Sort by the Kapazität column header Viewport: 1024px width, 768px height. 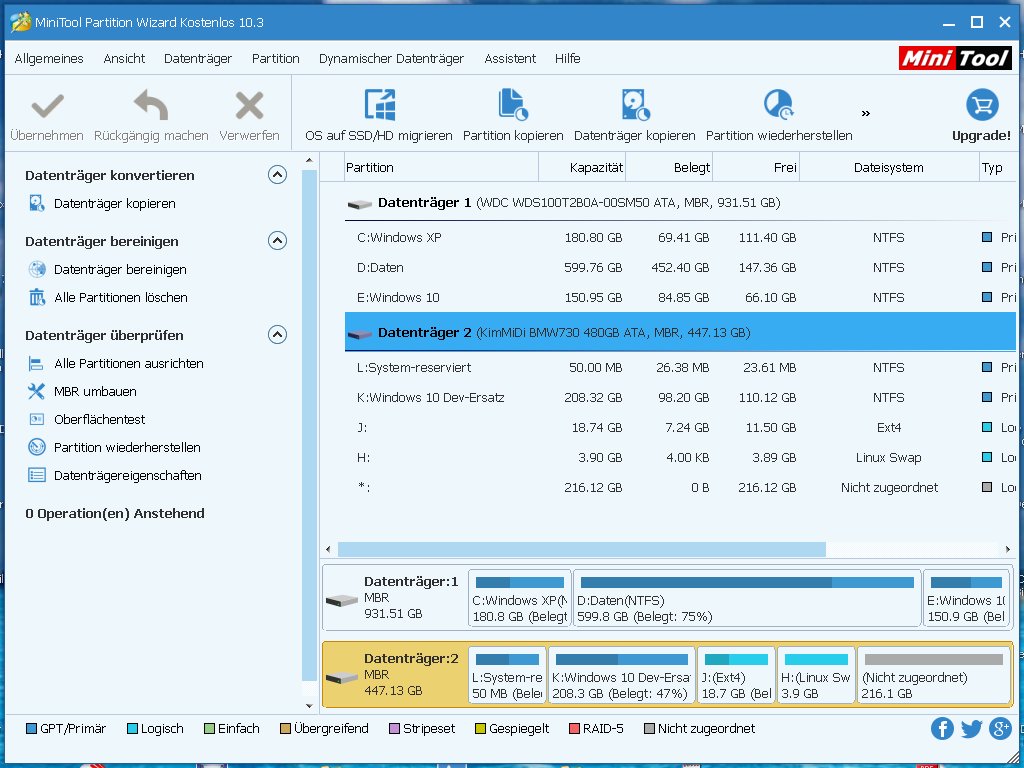(582, 168)
